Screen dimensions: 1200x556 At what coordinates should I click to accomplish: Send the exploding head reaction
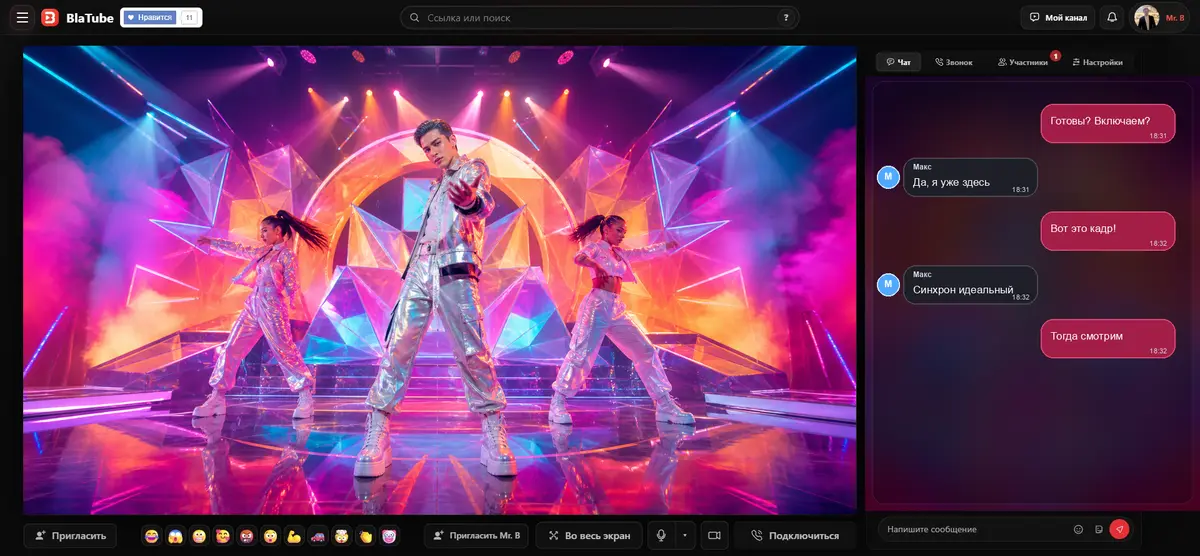(x=342, y=536)
